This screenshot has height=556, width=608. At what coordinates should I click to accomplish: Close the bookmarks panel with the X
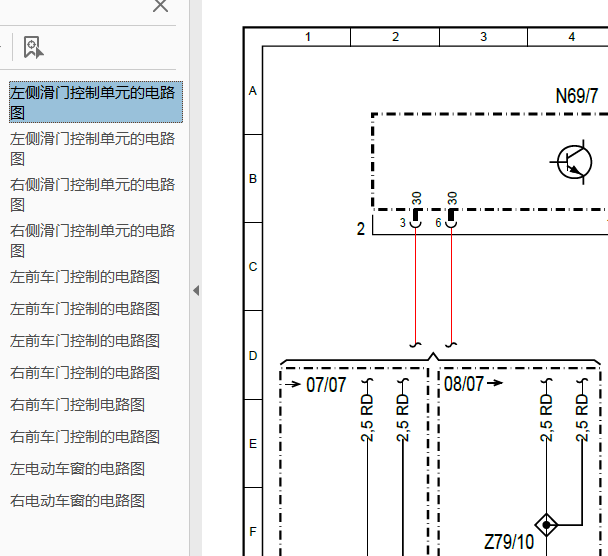pos(160,5)
